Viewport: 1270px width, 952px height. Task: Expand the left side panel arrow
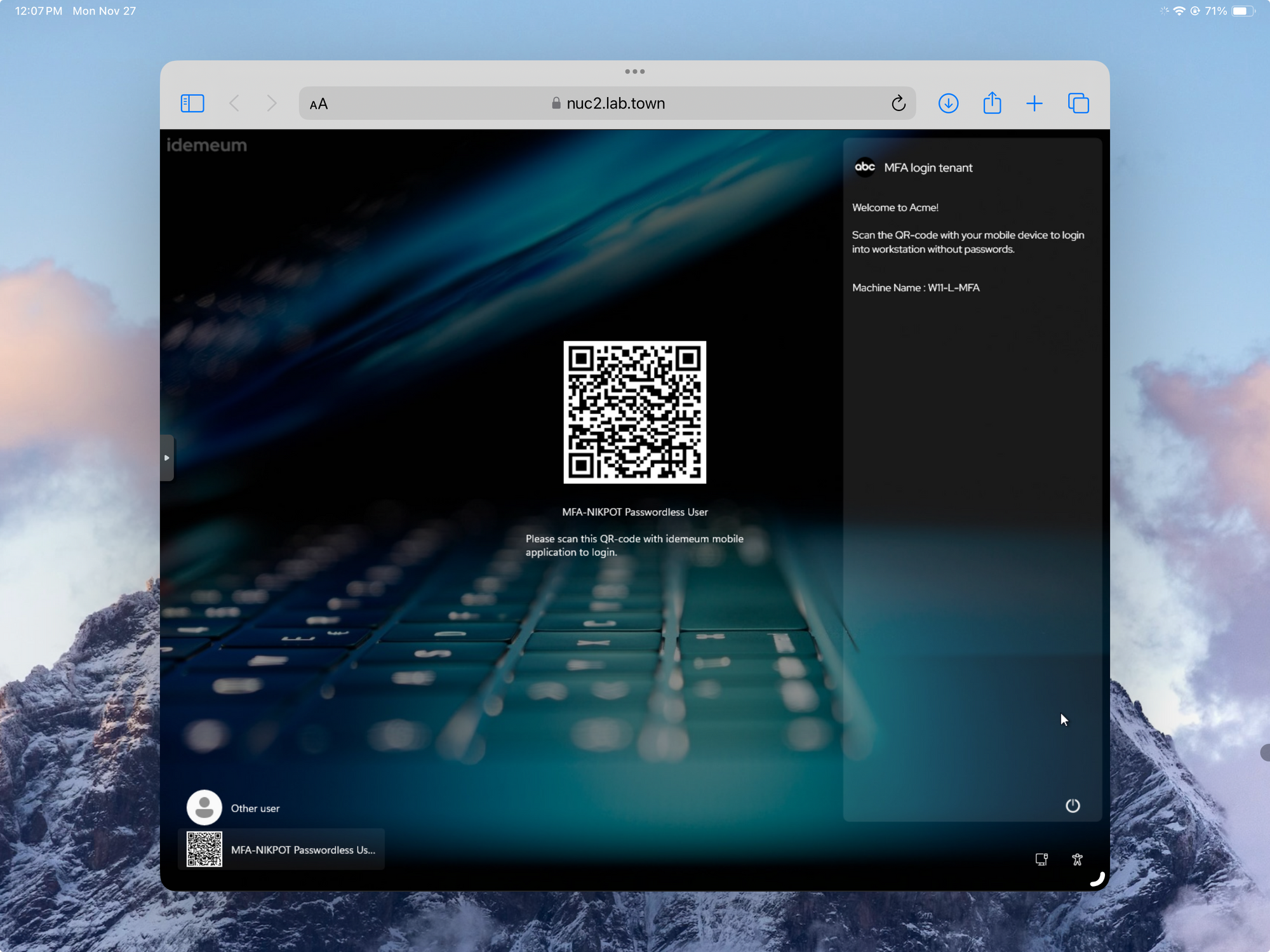[x=166, y=458]
